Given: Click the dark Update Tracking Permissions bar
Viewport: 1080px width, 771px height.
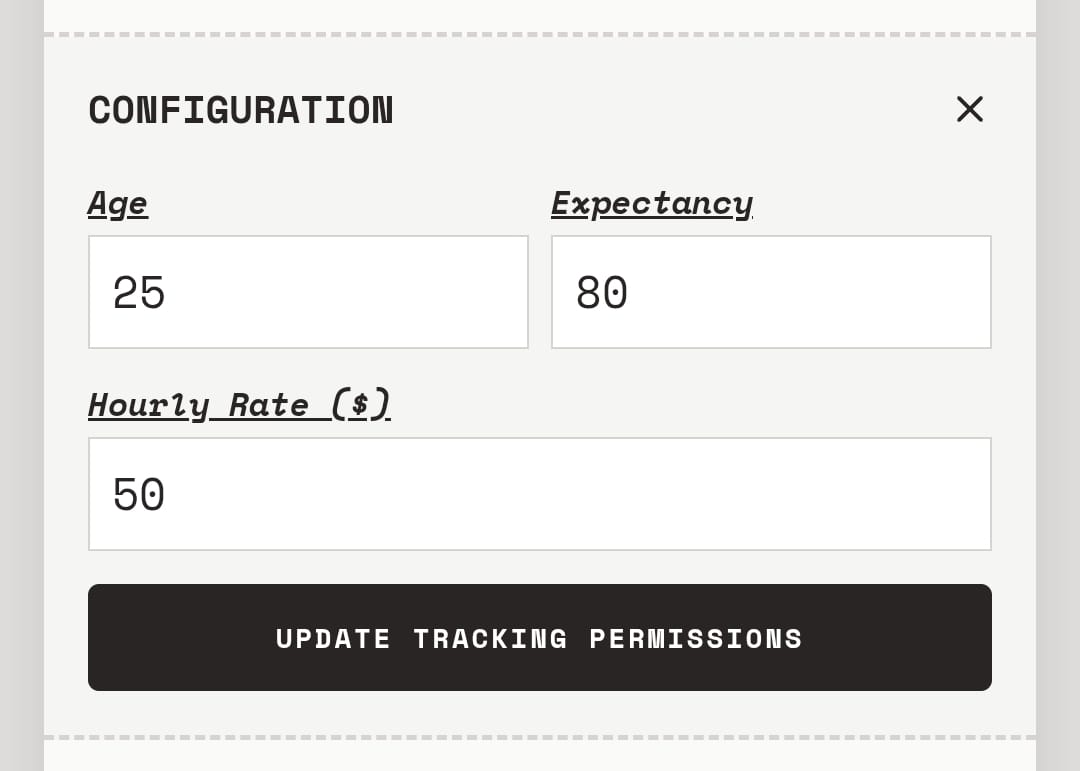Looking at the screenshot, I should pyautogui.click(x=540, y=637).
